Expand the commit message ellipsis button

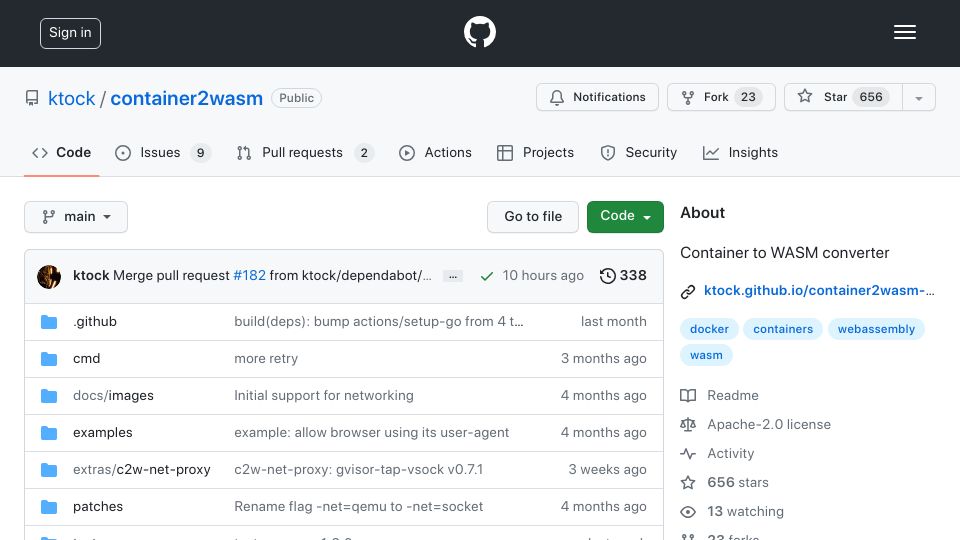pos(452,276)
